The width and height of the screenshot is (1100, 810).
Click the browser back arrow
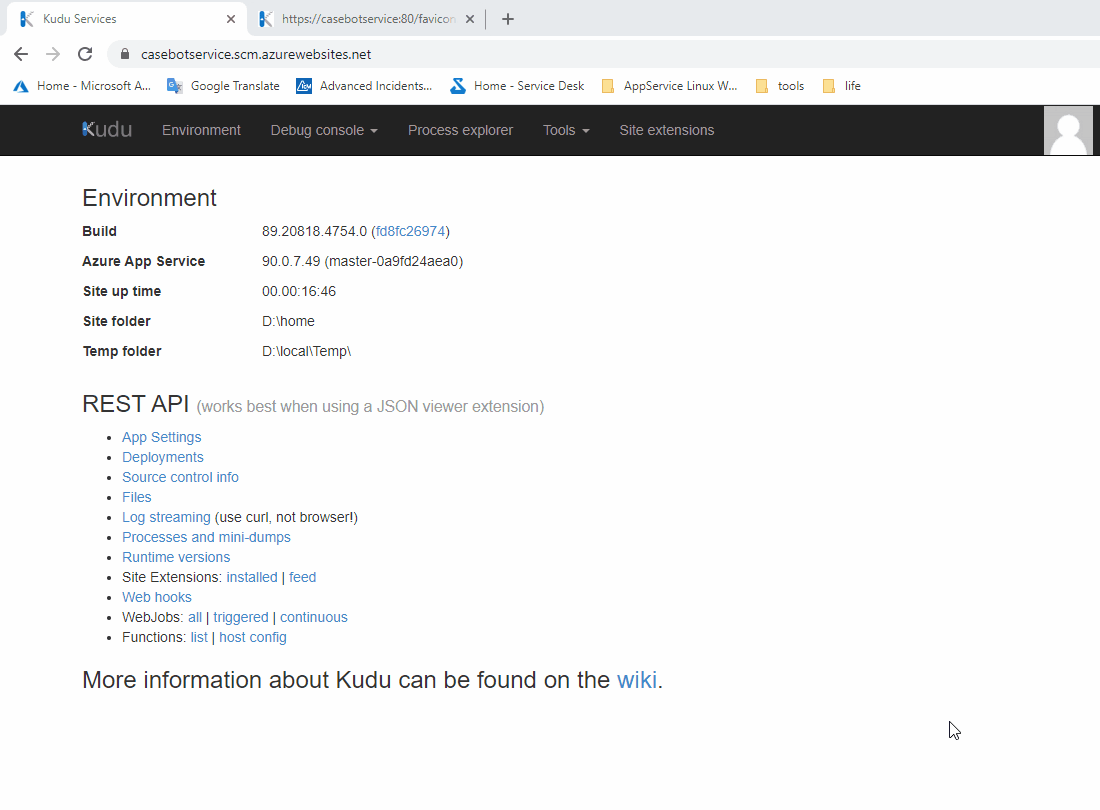point(21,54)
